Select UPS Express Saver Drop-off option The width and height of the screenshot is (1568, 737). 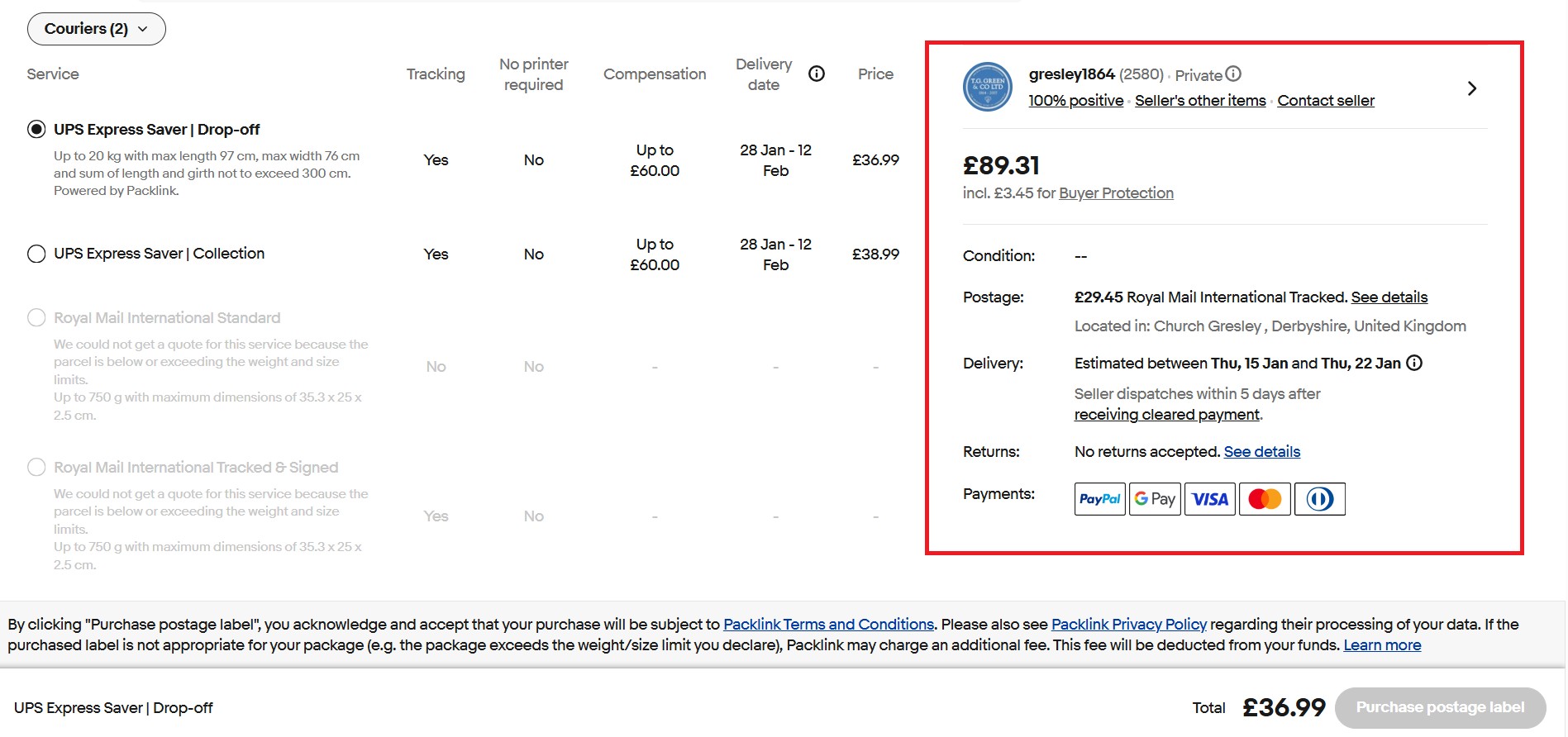tap(36, 130)
